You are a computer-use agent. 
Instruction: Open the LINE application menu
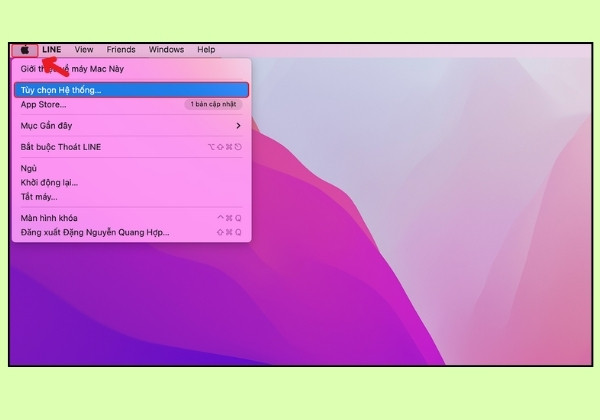click(x=52, y=50)
